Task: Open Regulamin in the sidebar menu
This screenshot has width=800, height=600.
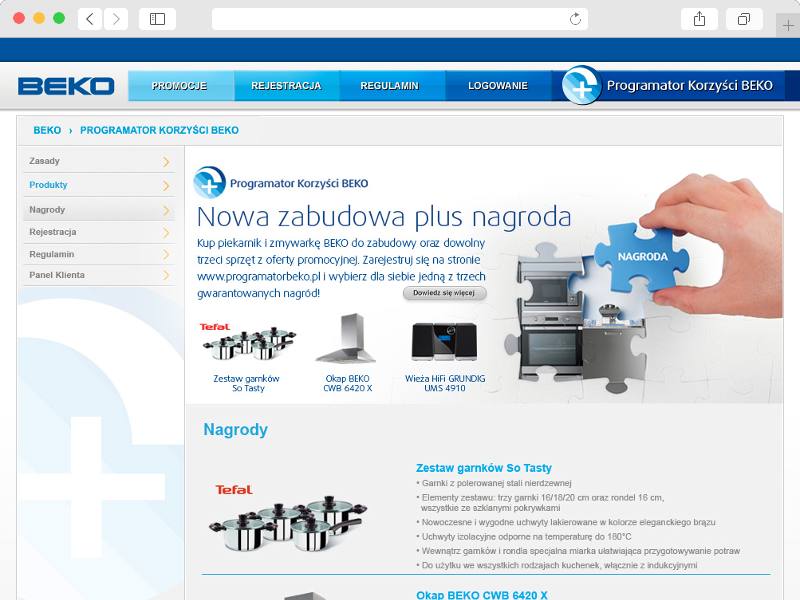Action: (98, 254)
